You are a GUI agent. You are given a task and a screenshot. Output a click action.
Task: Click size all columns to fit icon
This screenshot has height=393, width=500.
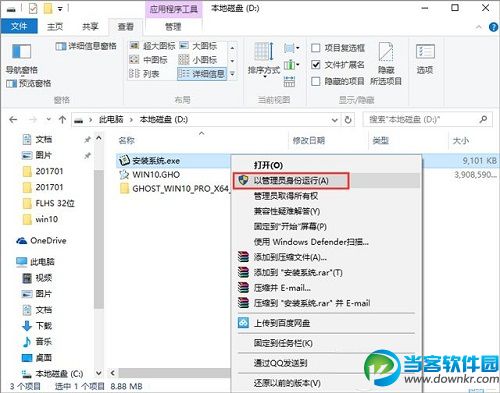click(289, 81)
